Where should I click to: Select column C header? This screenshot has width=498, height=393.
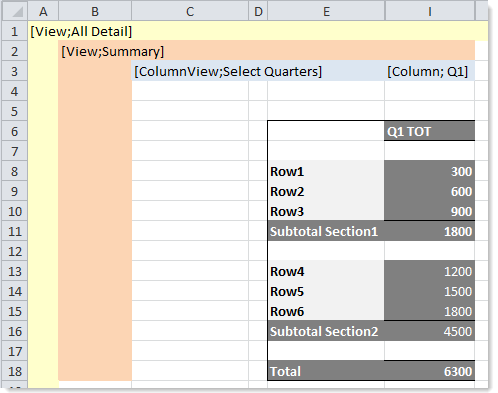pos(190,12)
